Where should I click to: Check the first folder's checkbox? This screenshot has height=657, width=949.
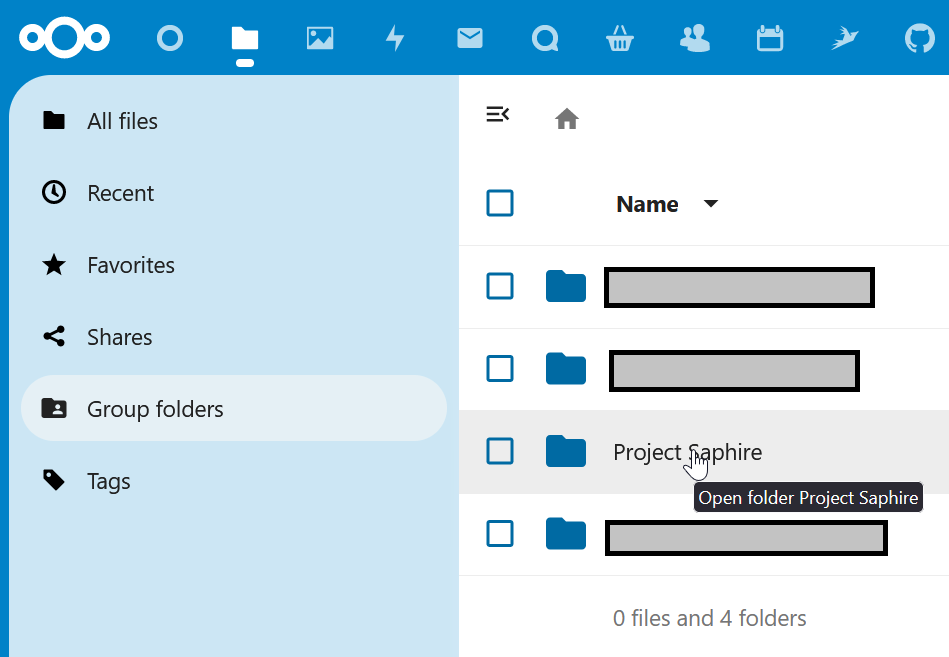pyautogui.click(x=500, y=286)
